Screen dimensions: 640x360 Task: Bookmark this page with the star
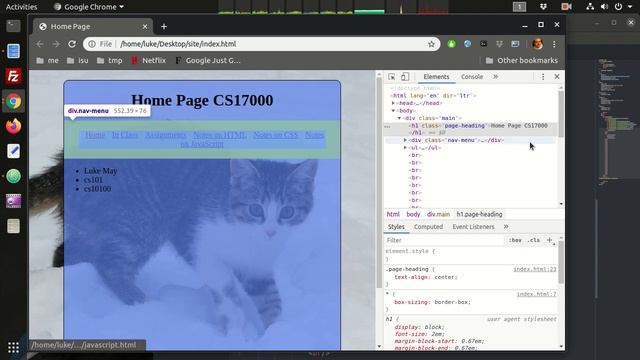(x=431, y=44)
